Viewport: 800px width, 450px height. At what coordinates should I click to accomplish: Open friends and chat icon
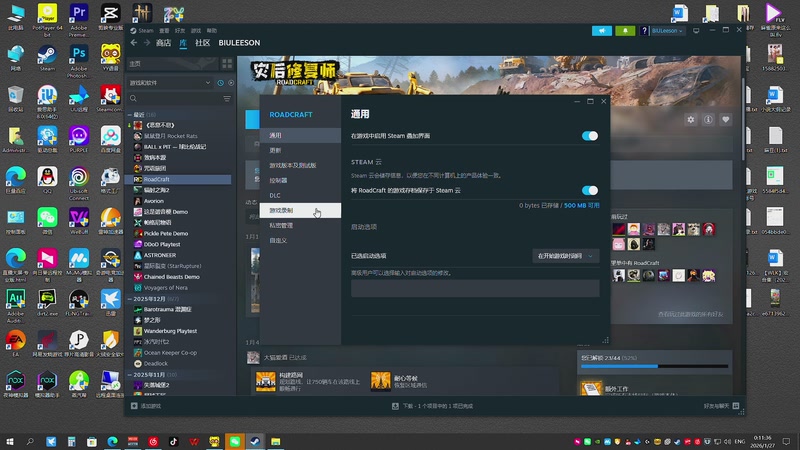[x=736, y=406]
